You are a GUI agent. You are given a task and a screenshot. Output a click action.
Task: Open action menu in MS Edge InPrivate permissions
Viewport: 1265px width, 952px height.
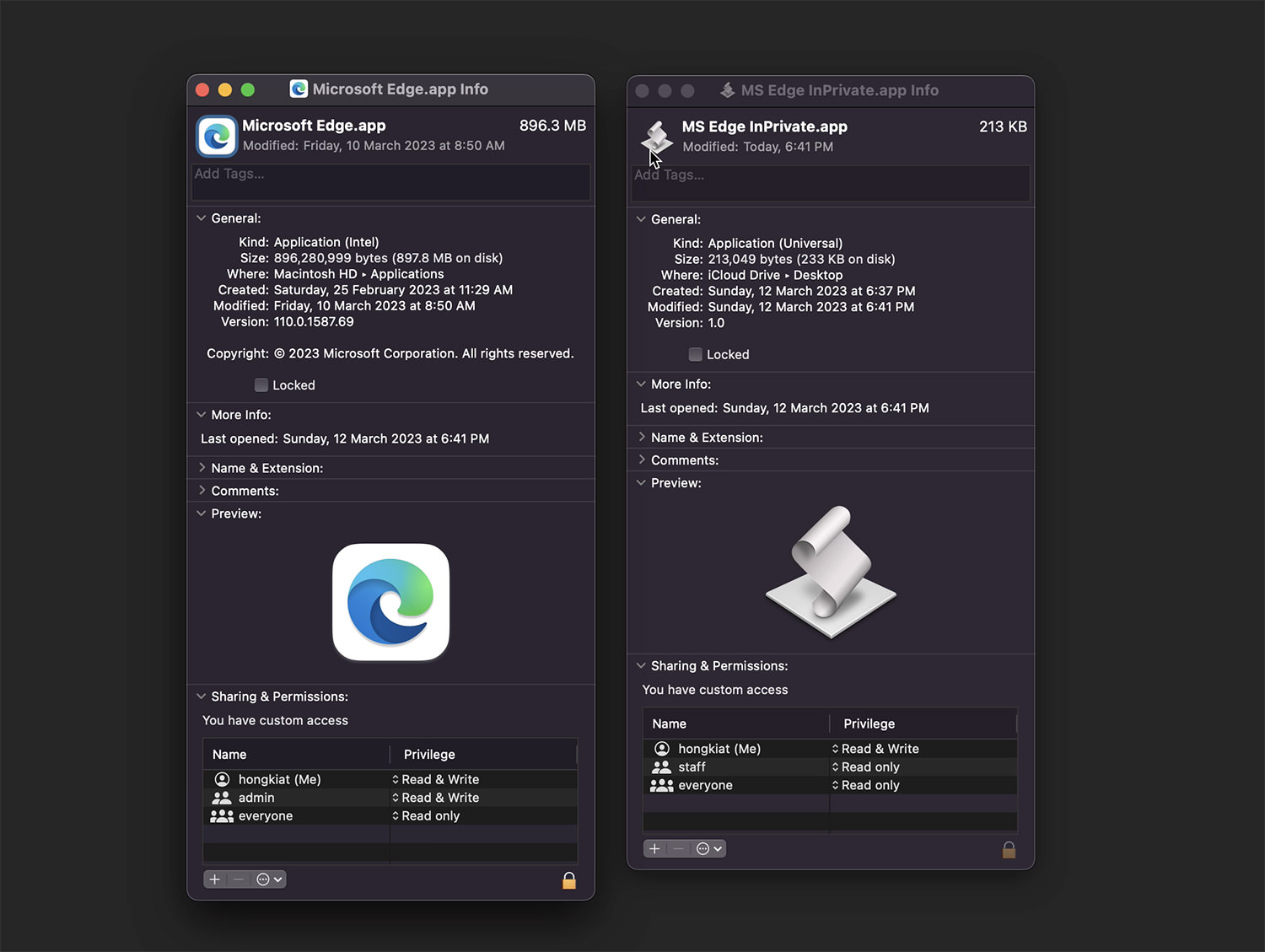(708, 849)
